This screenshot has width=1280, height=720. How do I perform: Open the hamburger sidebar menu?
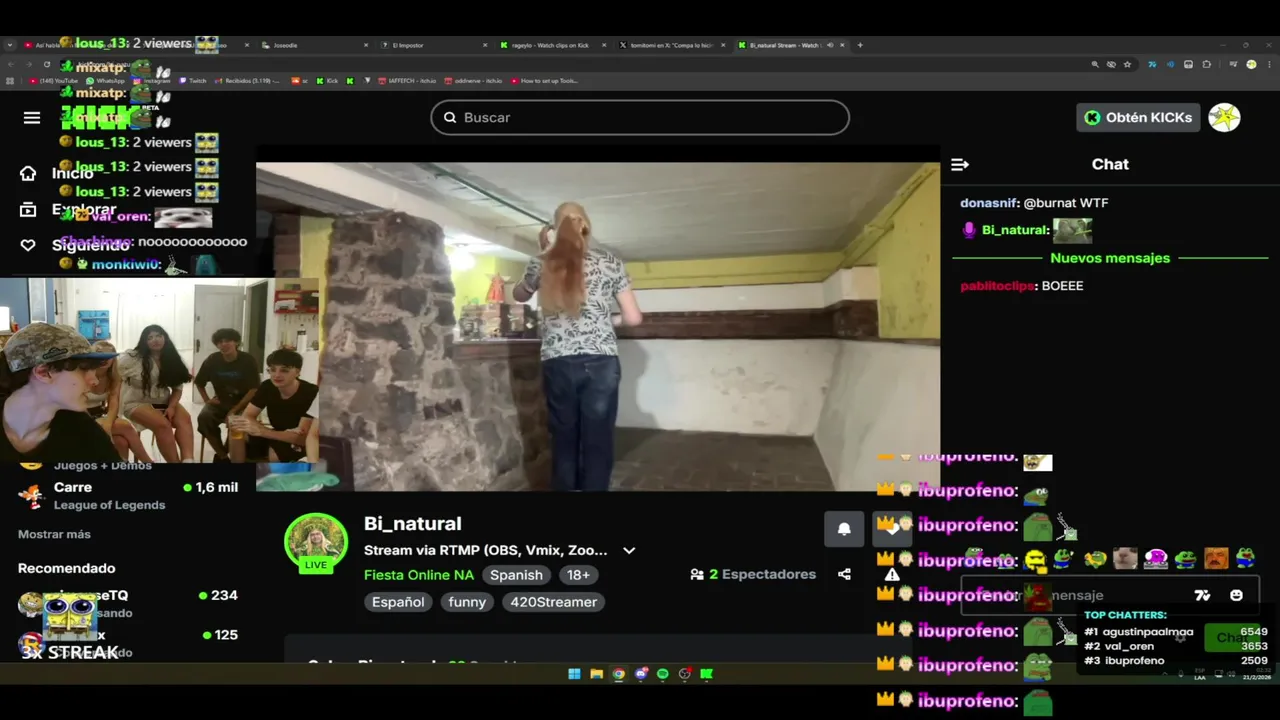coord(32,118)
